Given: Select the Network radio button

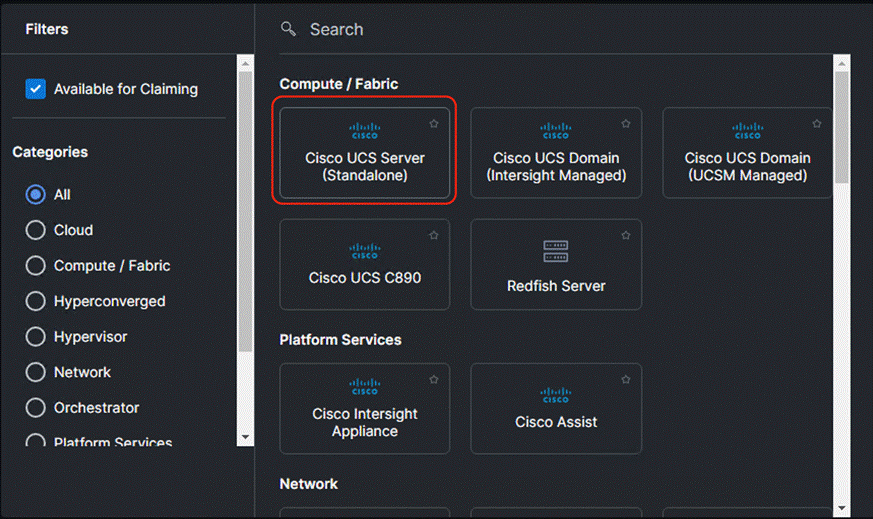Looking at the screenshot, I should 36,372.
